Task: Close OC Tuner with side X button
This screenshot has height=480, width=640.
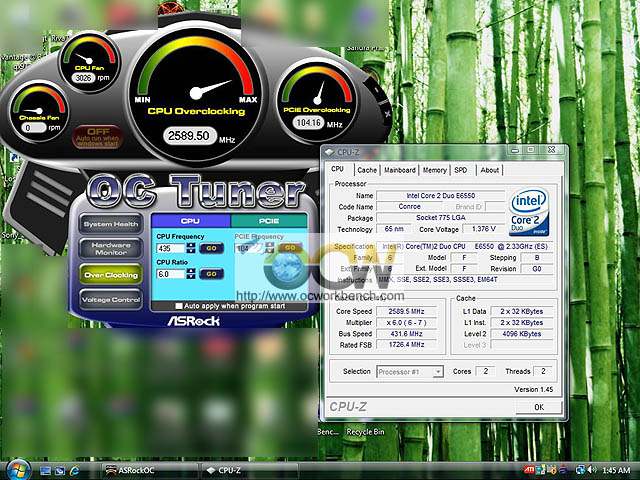Action: (387, 114)
